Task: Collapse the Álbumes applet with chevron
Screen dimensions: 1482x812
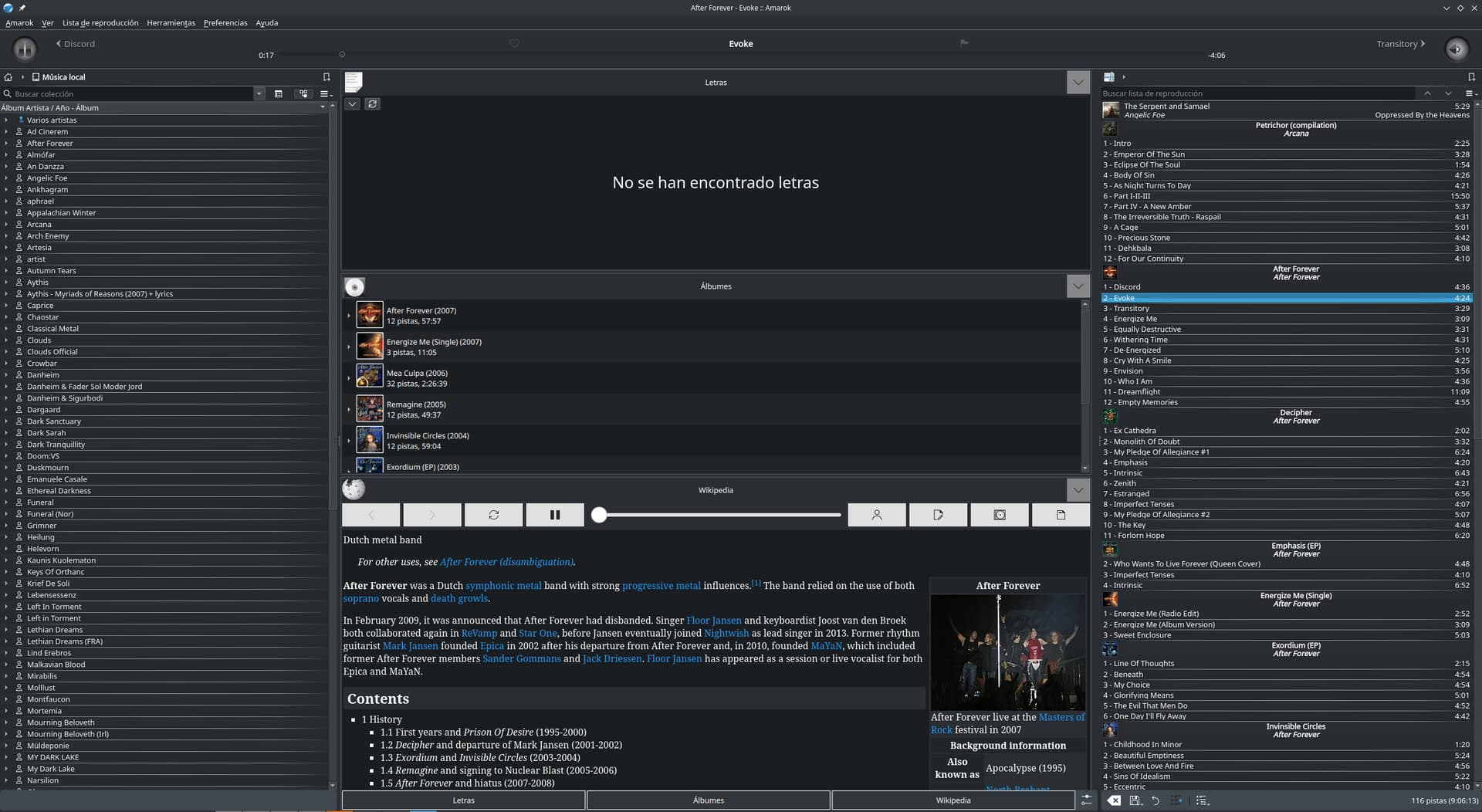Action: (x=1078, y=286)
